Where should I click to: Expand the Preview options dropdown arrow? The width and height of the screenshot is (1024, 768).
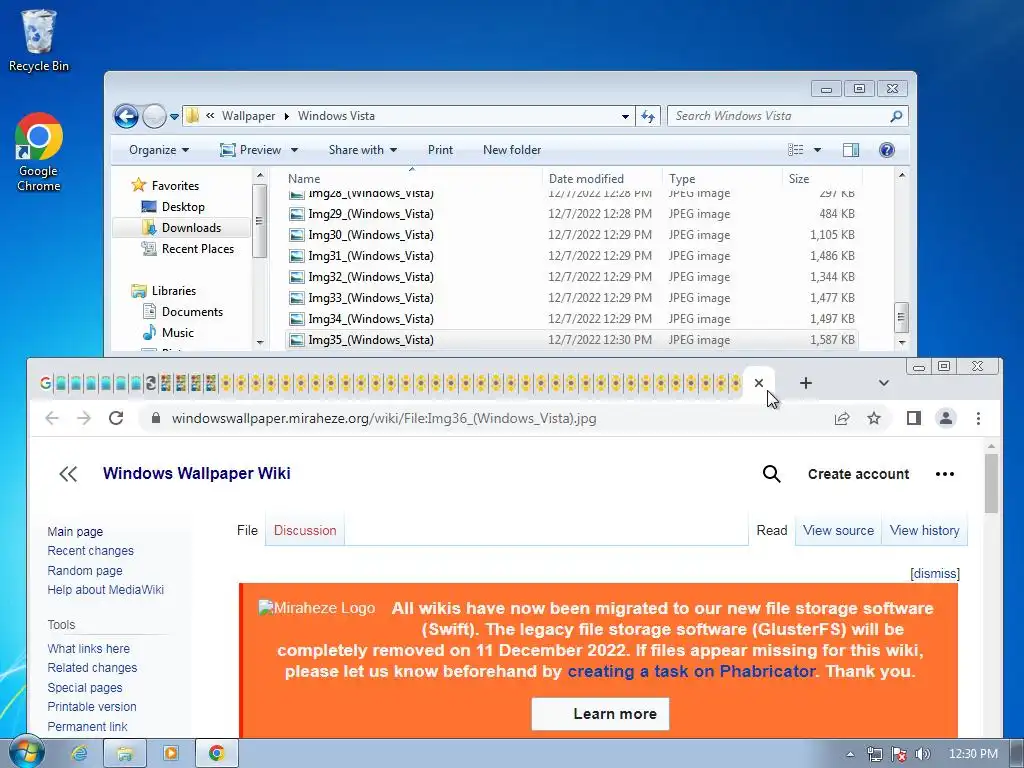tap(294, 150)
